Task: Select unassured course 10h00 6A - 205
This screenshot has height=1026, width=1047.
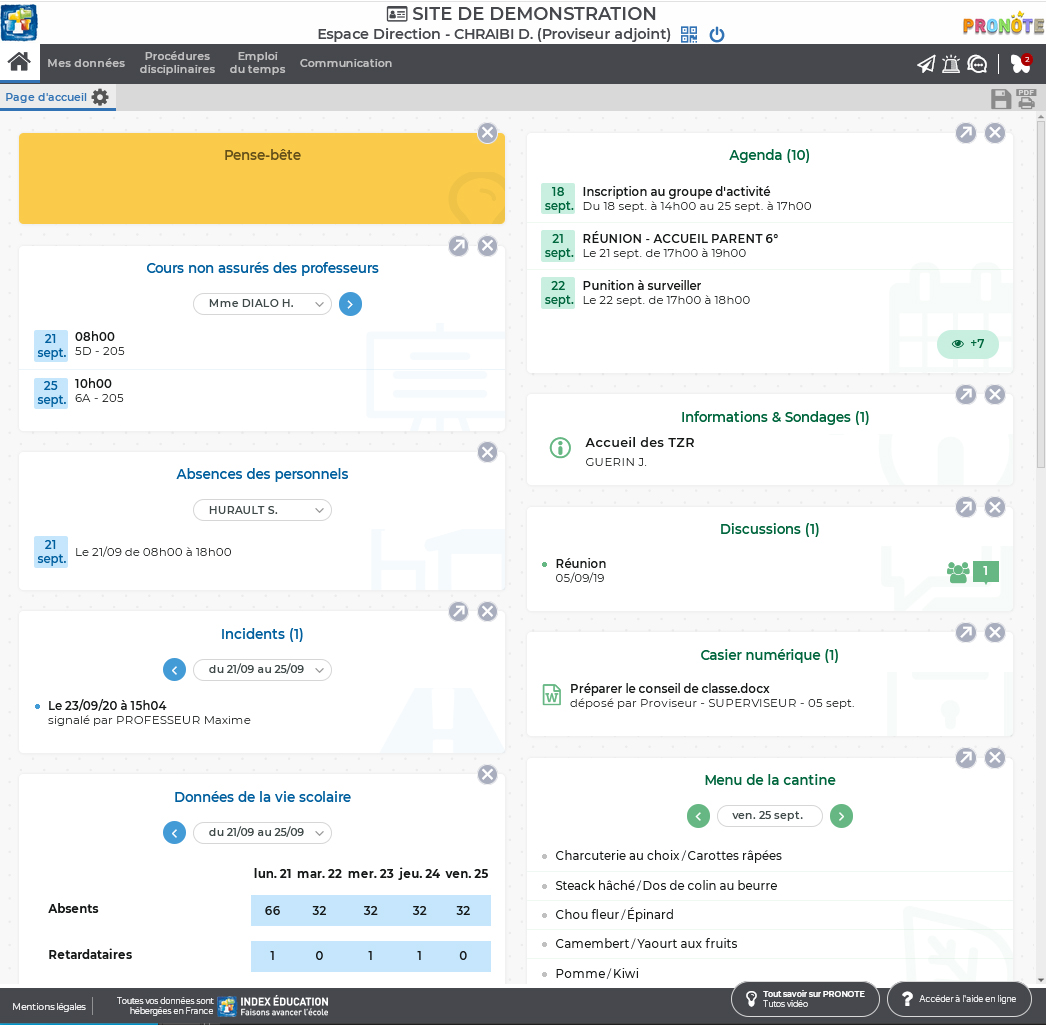Action: 262,391
